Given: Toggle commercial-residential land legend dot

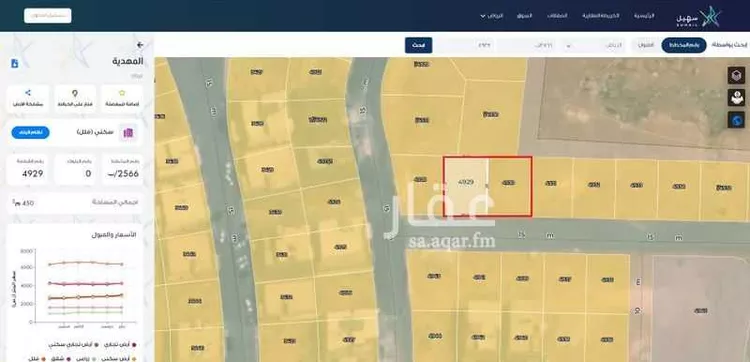Looking at the screenshot, I should (97, 344).
